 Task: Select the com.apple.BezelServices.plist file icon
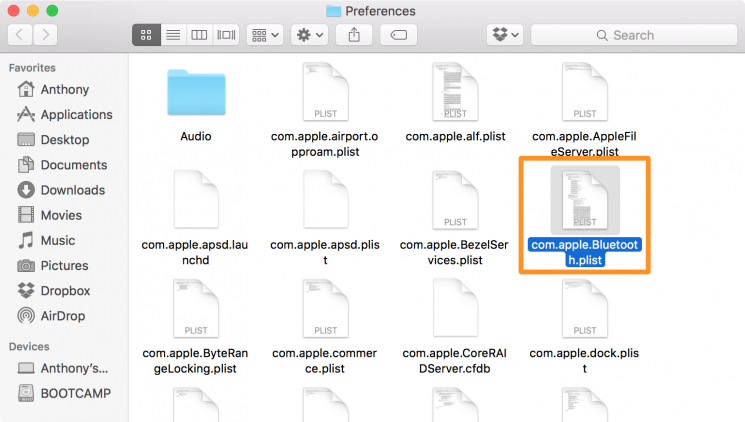(x=455, y=200)
